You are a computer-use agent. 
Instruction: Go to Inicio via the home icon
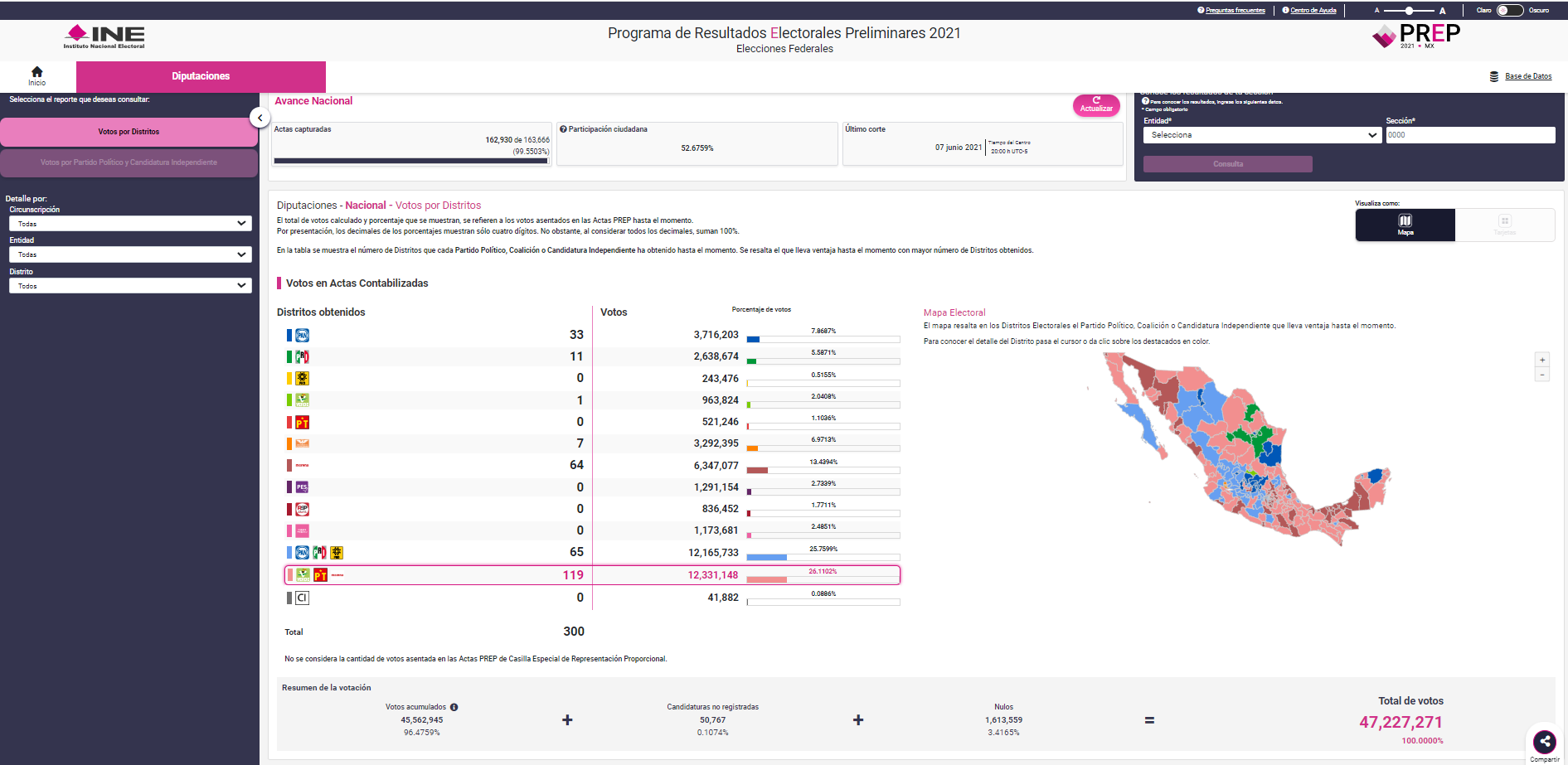[x=36, y=72]
